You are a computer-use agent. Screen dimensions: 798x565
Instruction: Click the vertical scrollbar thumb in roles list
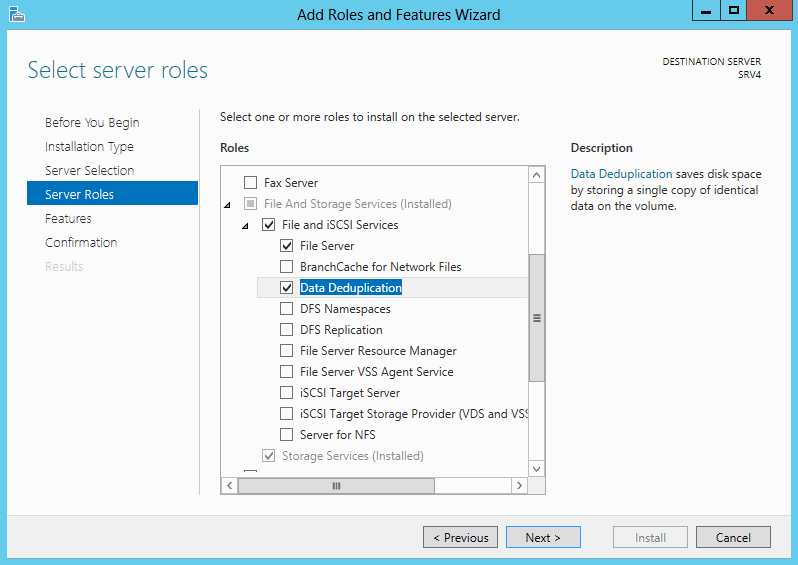tap(536, 318)
